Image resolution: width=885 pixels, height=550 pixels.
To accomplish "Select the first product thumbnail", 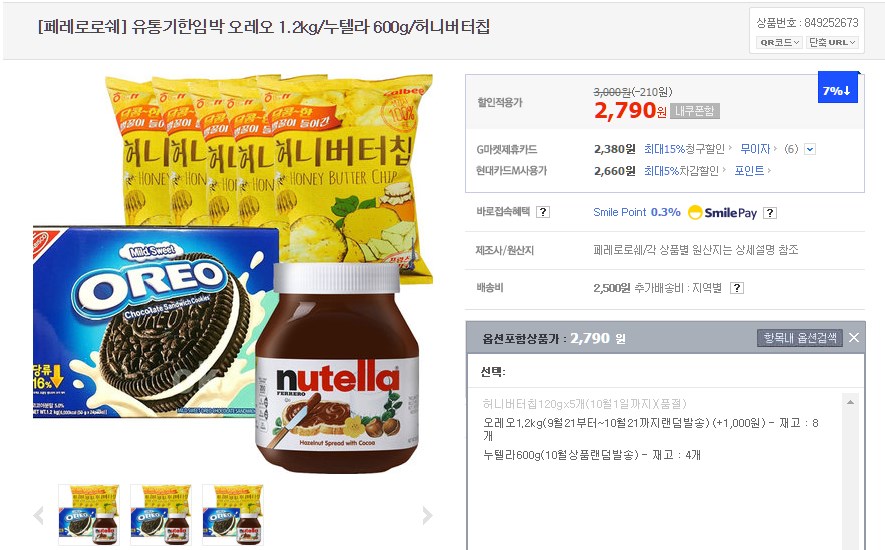I will [x=89, y=514].
